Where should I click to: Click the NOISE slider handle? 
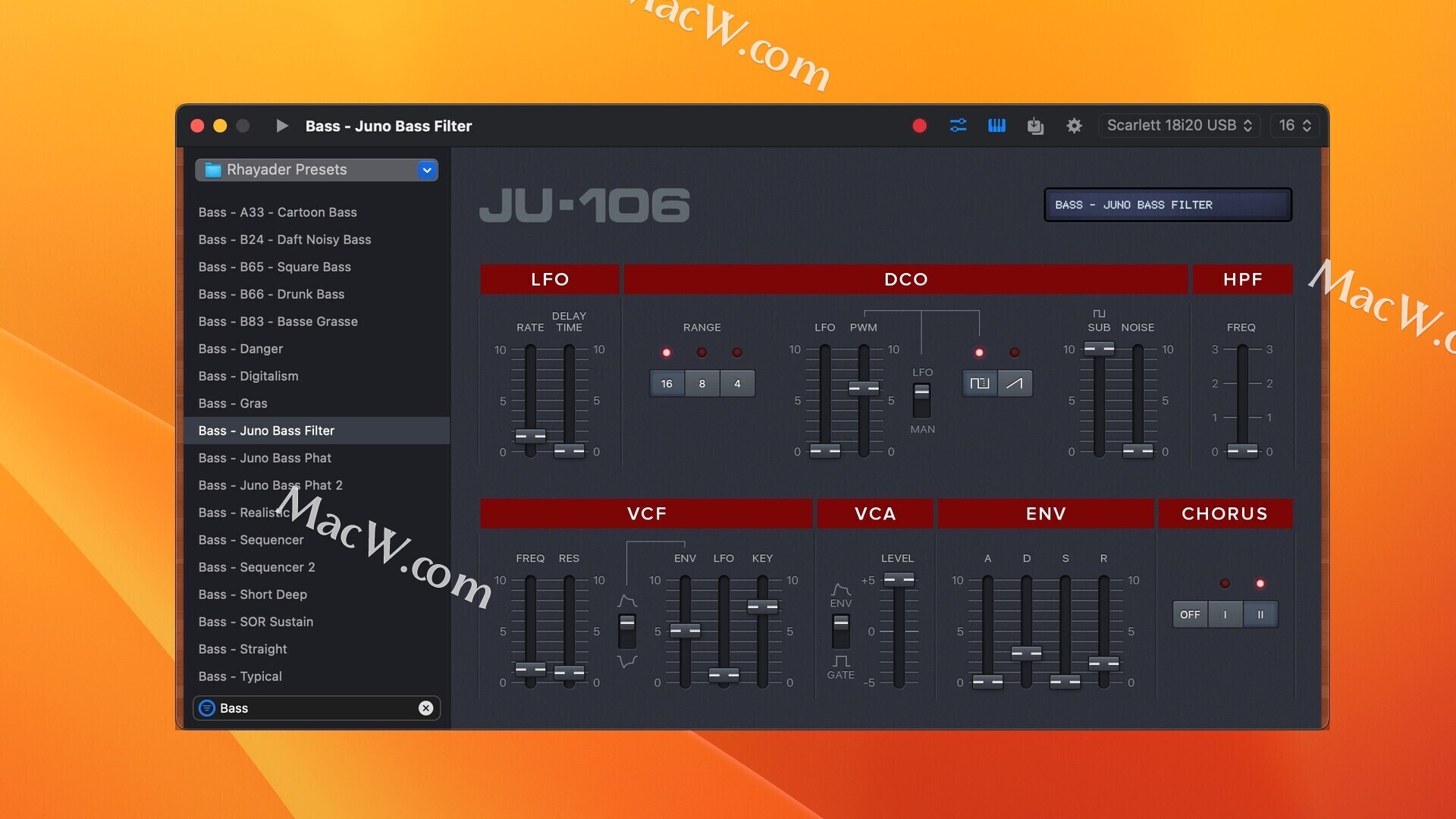[1137, 451]
